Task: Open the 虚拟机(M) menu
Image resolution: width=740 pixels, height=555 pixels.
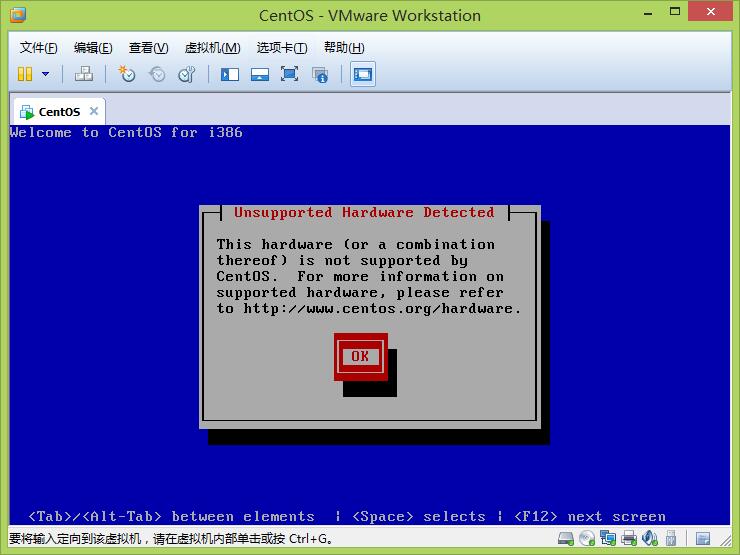Action: (x=212, y=47)
